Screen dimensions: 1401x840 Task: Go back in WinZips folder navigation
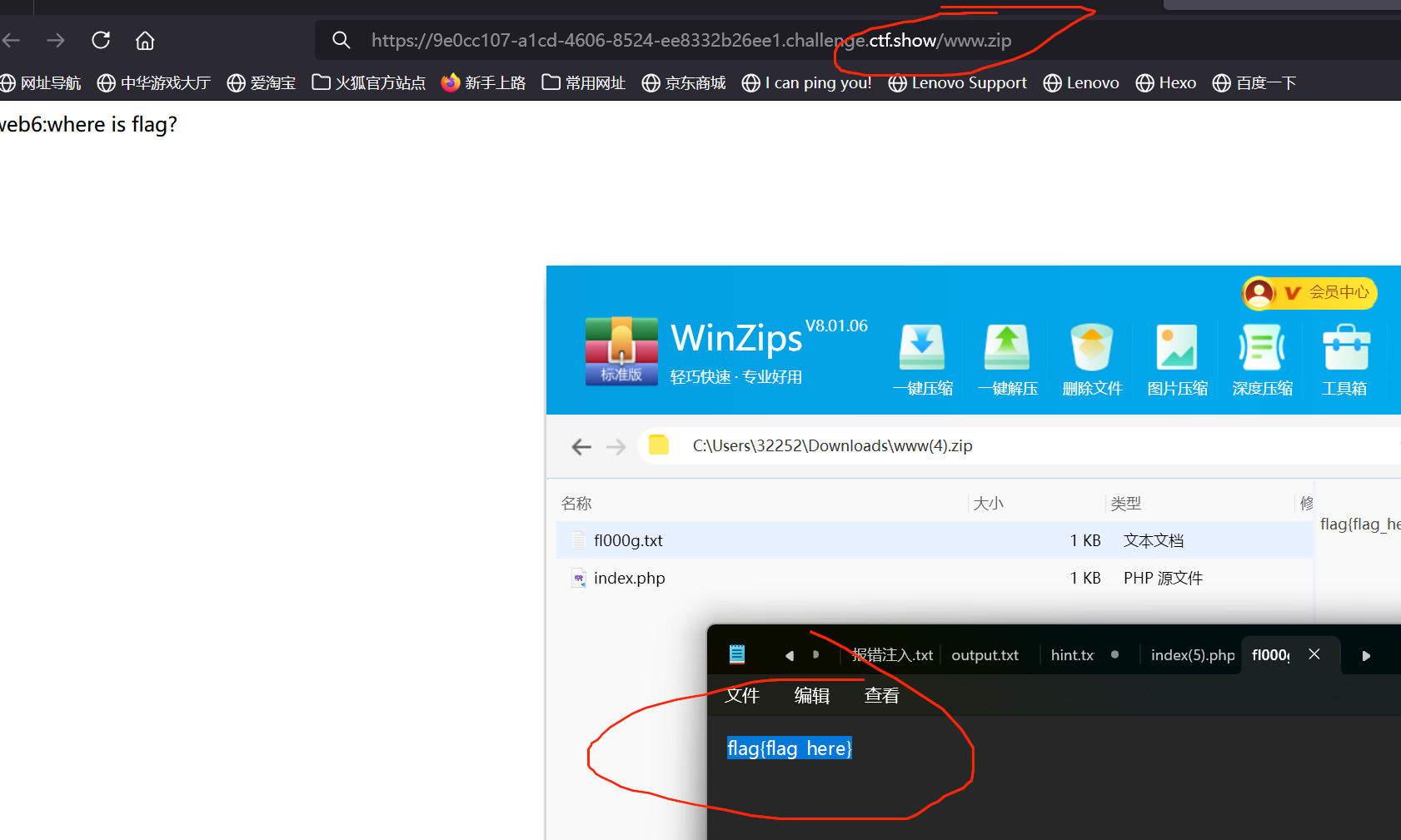(581, 447)
